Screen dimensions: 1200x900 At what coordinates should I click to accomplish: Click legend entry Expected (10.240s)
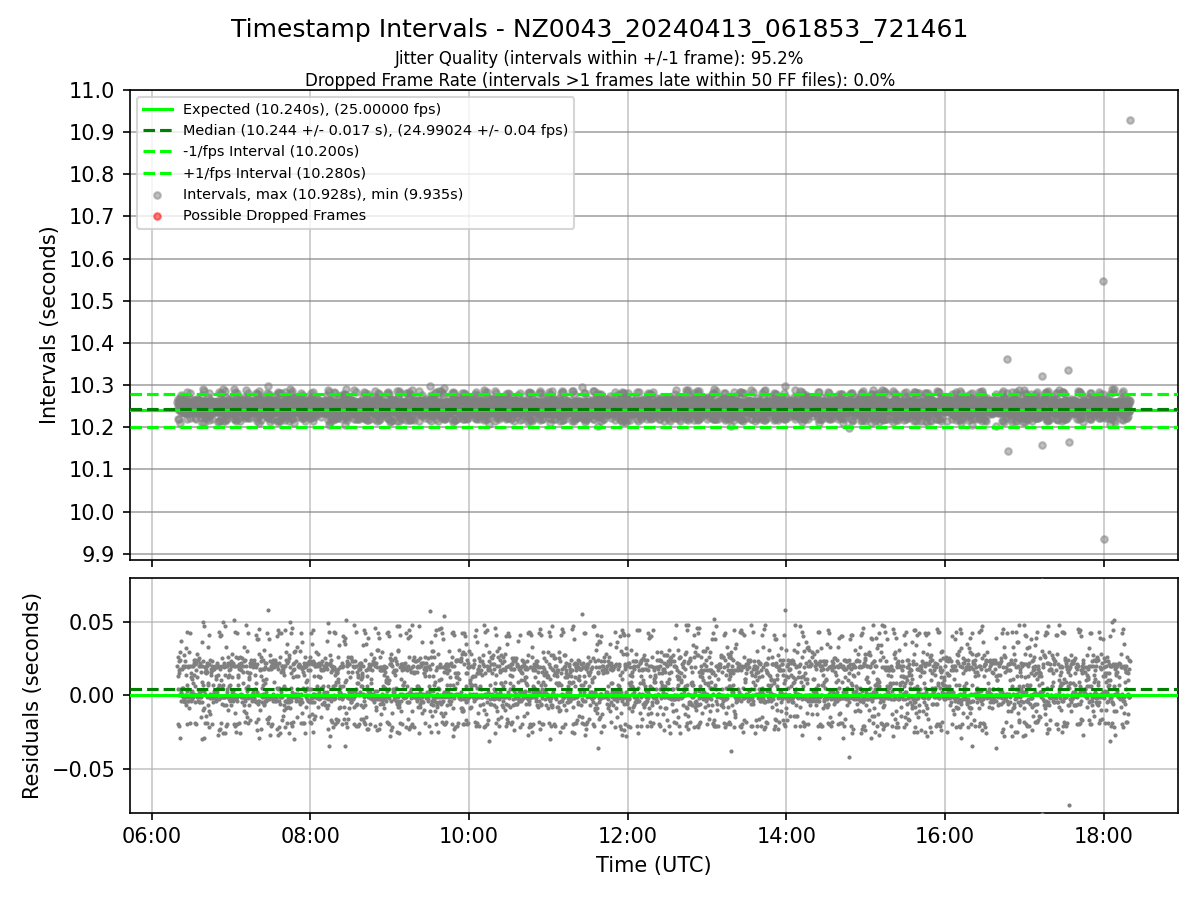pos(311,109)
